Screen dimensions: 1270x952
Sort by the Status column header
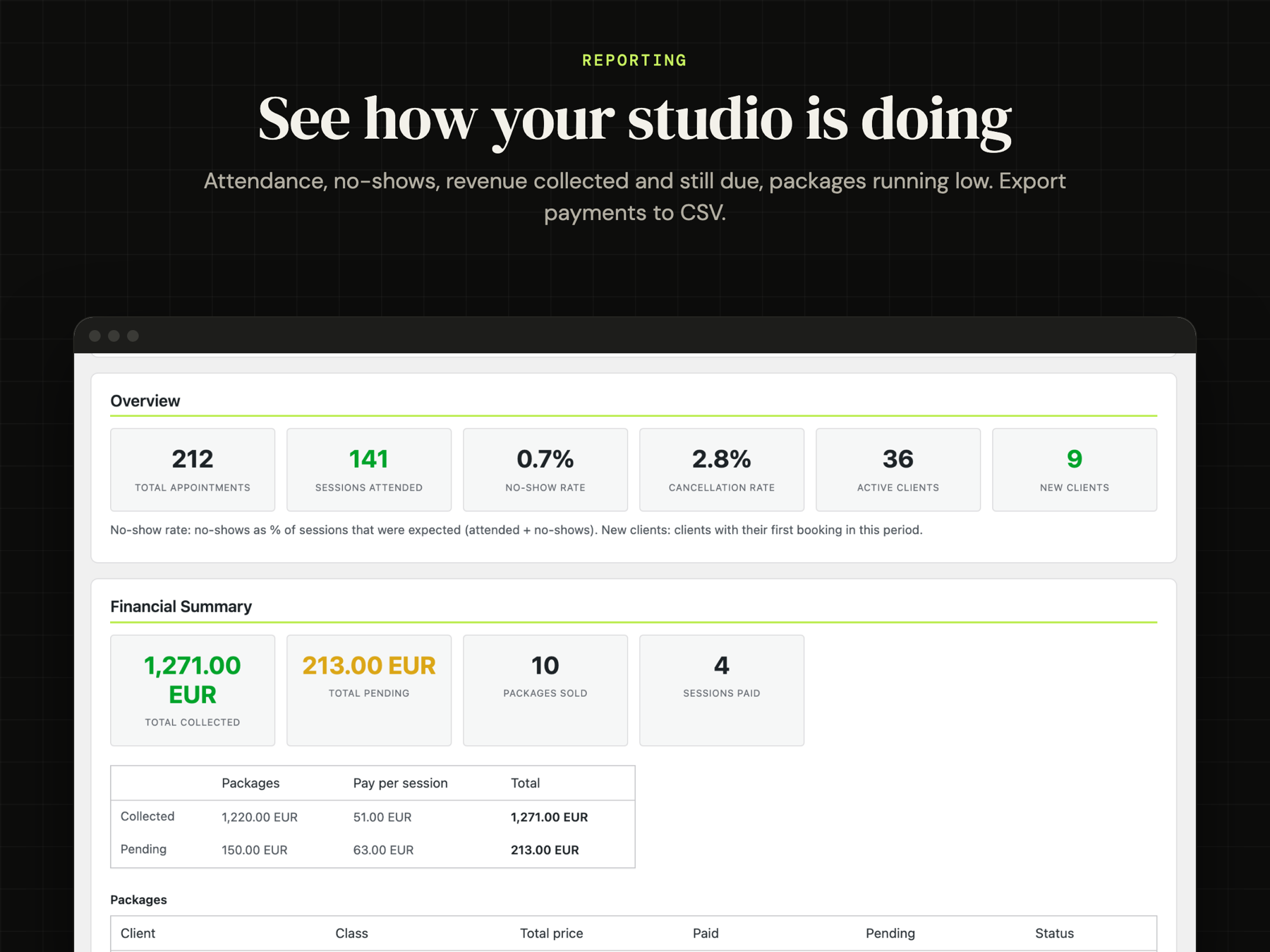[x=1054, y=934]
